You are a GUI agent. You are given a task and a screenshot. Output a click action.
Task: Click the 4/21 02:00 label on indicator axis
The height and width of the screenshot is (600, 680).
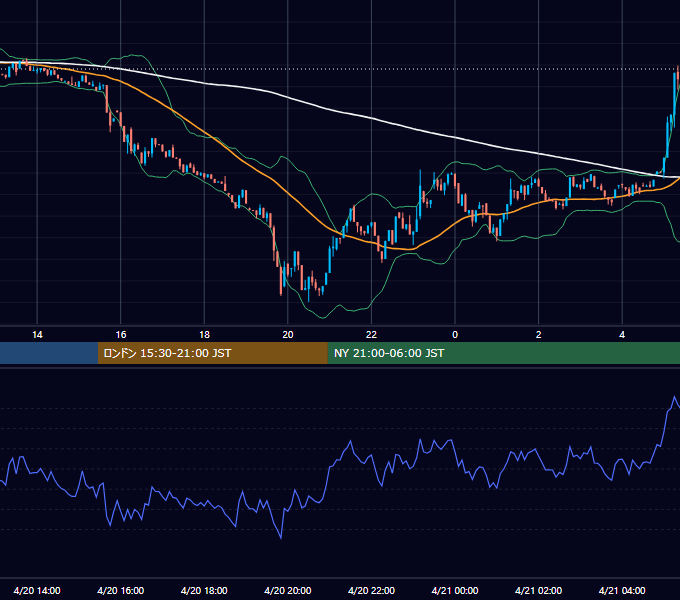539,590
